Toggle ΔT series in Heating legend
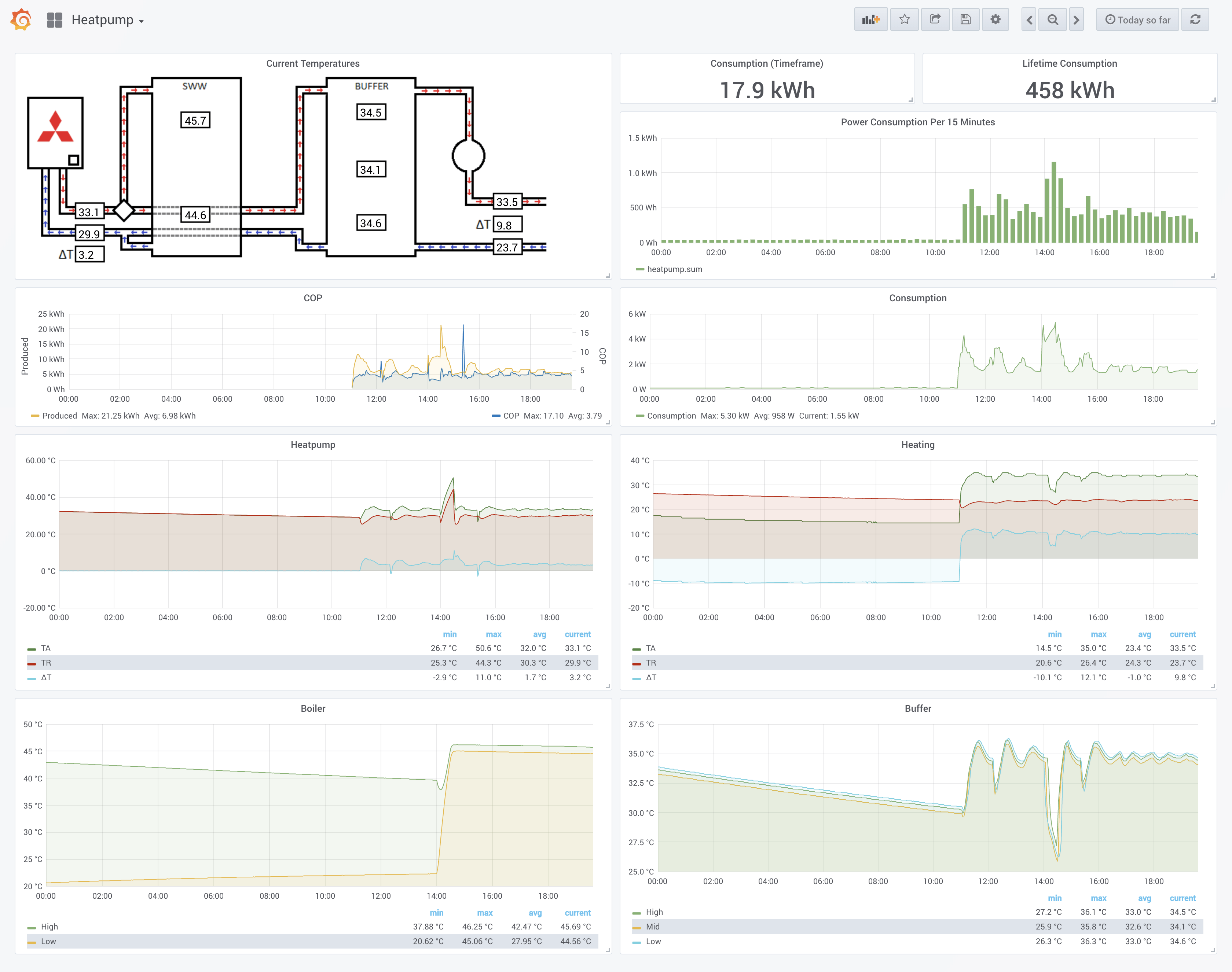The height and width of the screenshot is (972, 1232). click(651, 678)
